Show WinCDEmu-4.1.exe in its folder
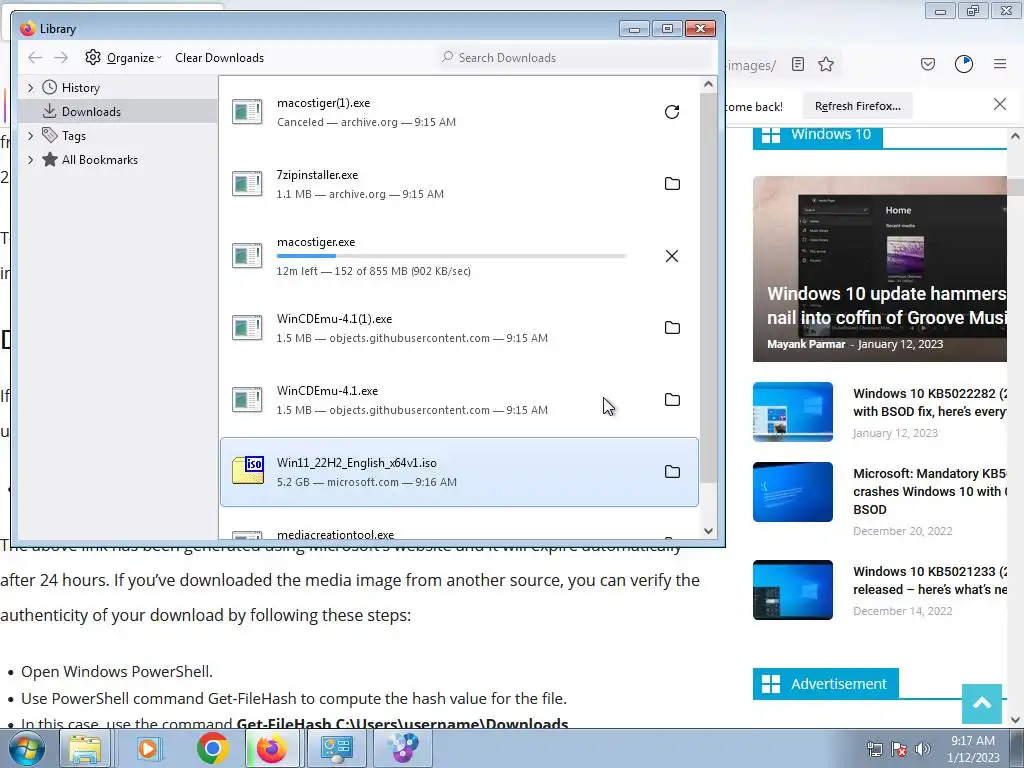The image size is (1024, 768). 672,400
